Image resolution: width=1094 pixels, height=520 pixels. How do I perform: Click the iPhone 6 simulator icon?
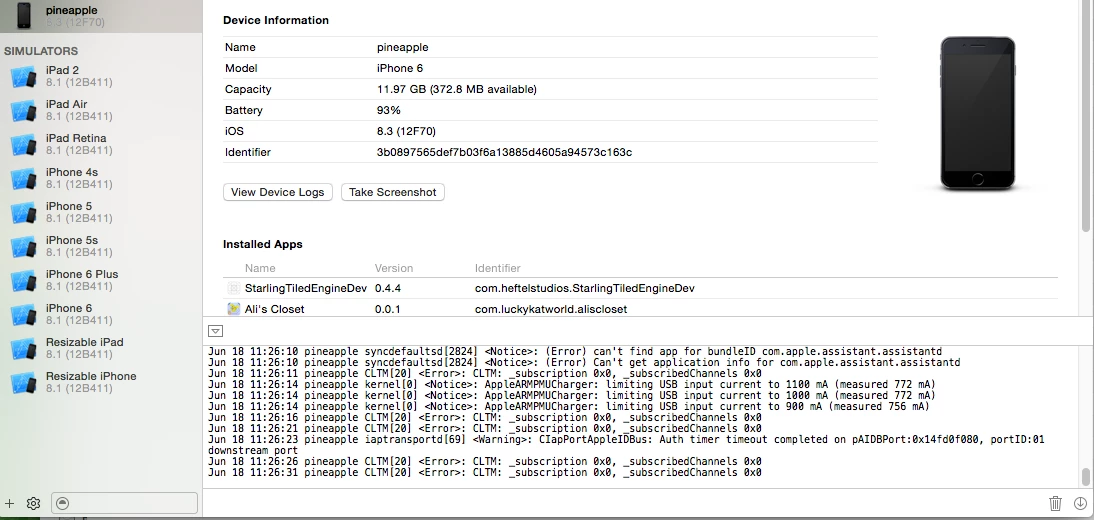[x=23, y=314]
